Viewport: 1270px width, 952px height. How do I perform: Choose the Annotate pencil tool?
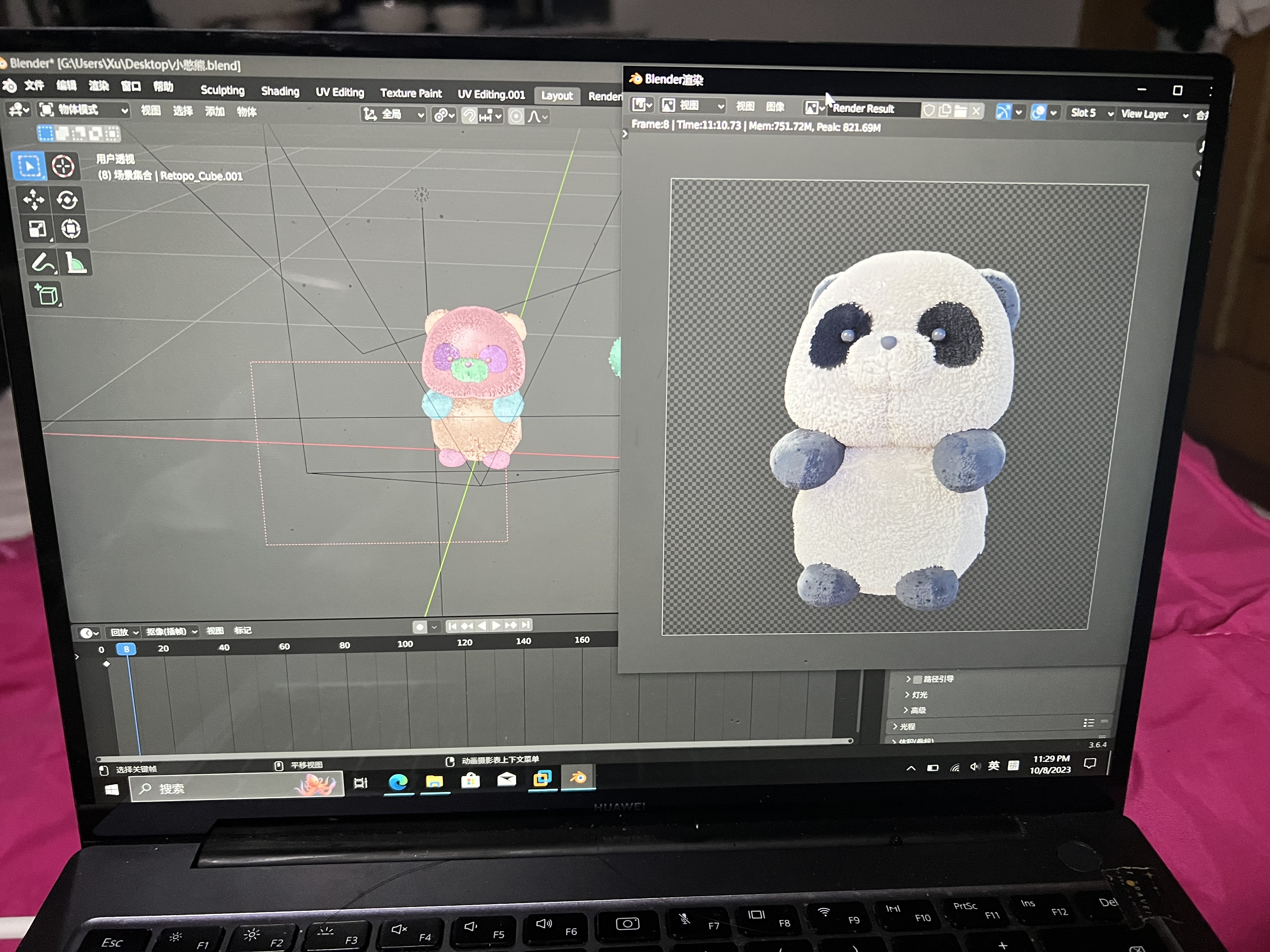(42, 263)
